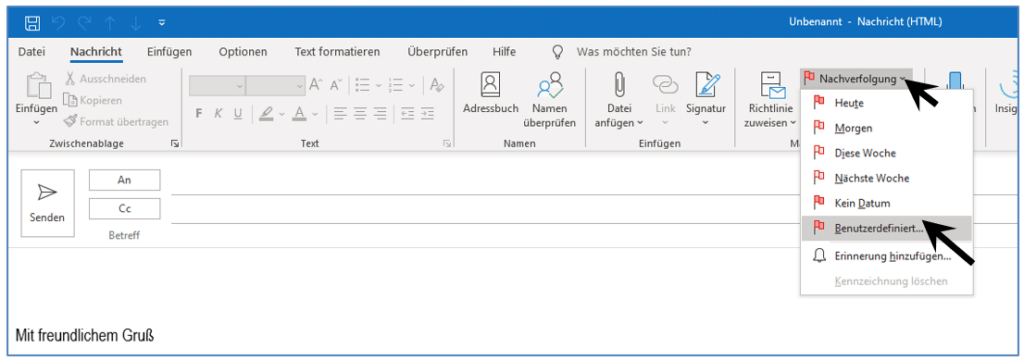This screenshot has width=1024, height=361.
Task: Click the decrease indent icon
Action: pos(408,114)
